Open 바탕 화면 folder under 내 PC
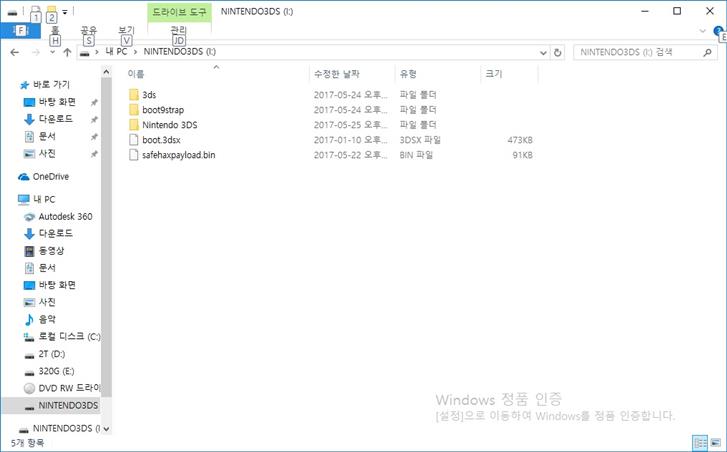 tap(57, 285)
